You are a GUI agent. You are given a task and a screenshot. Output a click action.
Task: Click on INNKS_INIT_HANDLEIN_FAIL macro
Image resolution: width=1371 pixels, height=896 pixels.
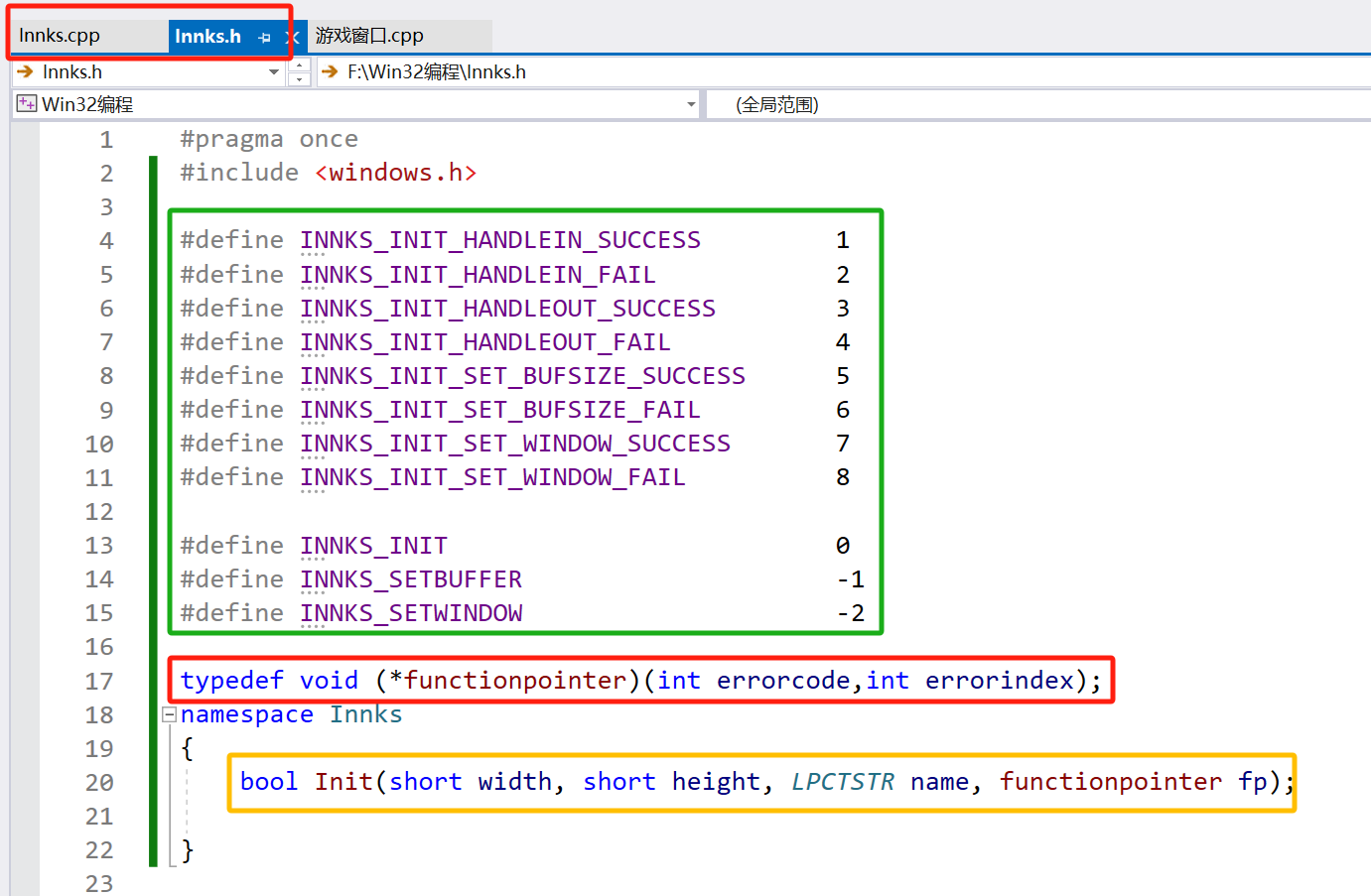[478, 274]
